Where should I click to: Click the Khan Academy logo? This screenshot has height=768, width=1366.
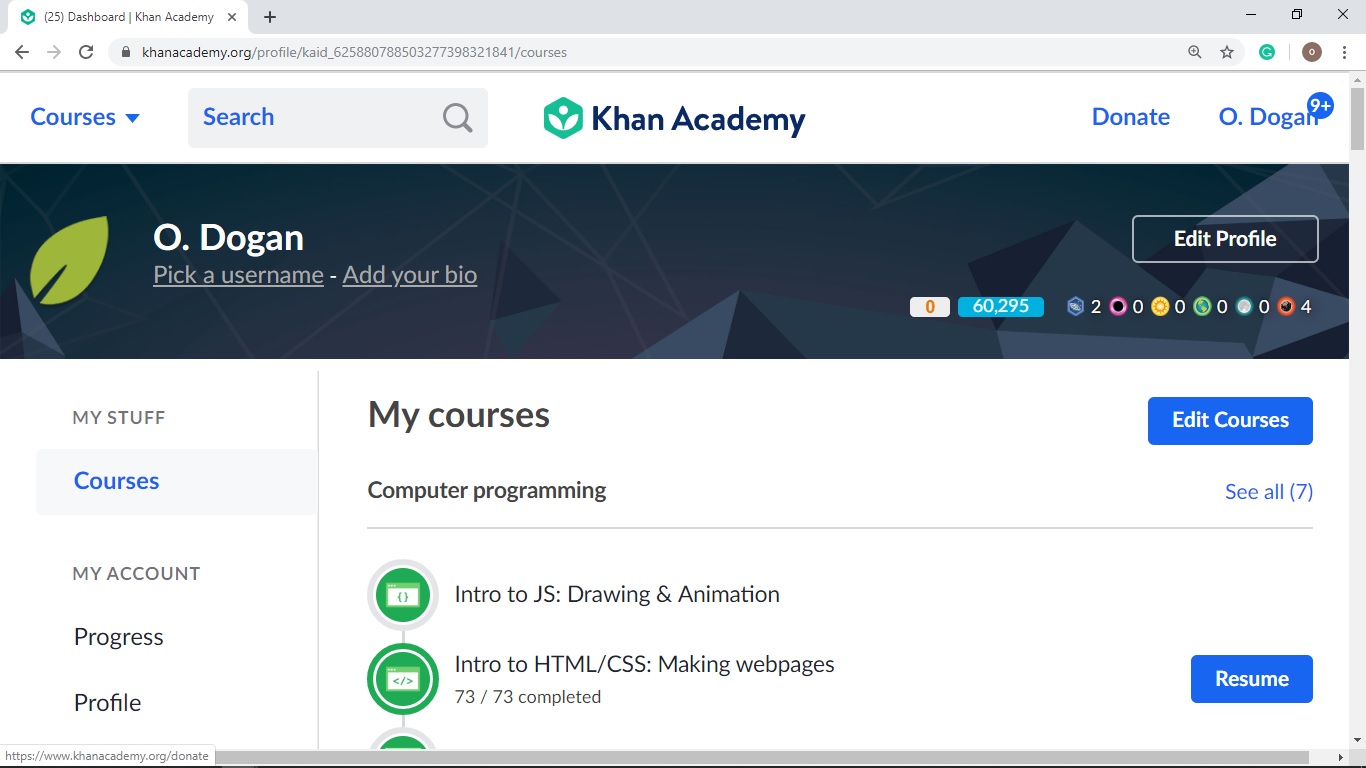[x=674, y=118]
